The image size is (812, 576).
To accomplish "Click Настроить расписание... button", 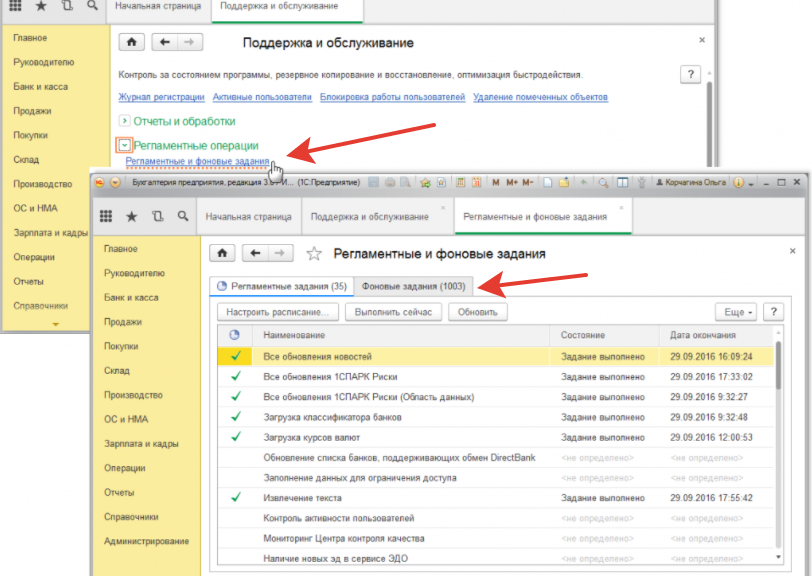I will 278,312.
